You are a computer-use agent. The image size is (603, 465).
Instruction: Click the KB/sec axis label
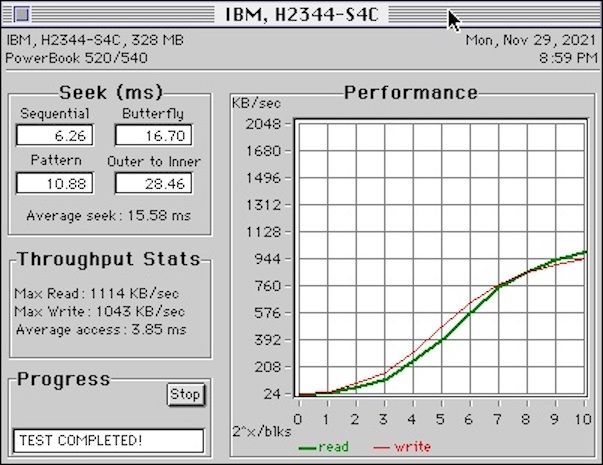[x=256, y=103]
